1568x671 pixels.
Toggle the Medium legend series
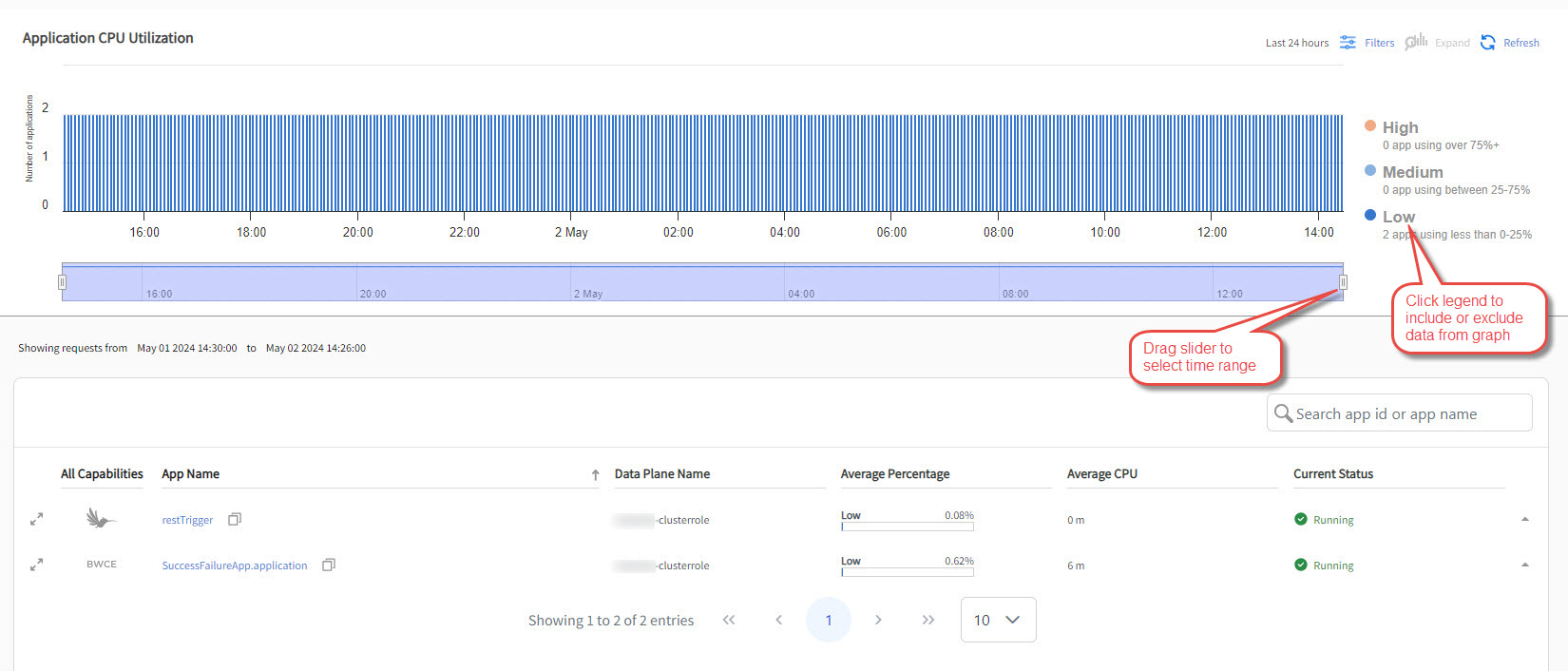tap(1412, 172)
